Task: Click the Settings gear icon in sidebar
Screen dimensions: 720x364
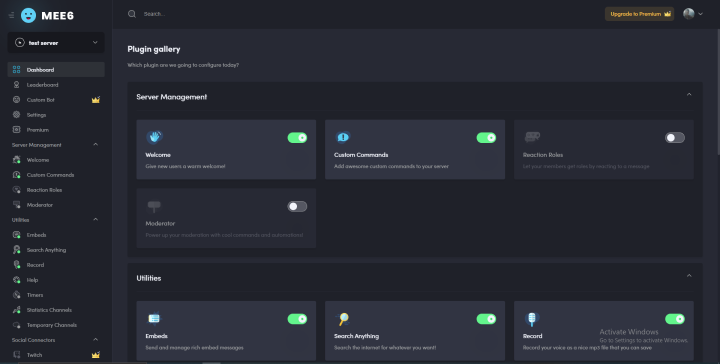Action: coord(17,115)
